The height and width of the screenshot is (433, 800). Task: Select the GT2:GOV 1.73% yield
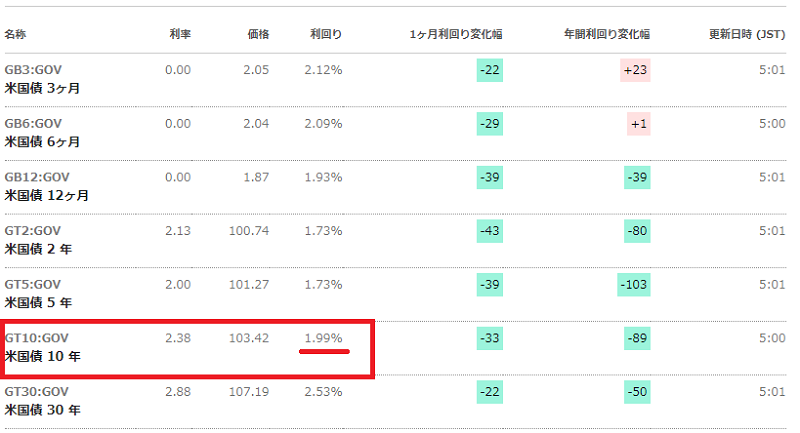(323, 231)
